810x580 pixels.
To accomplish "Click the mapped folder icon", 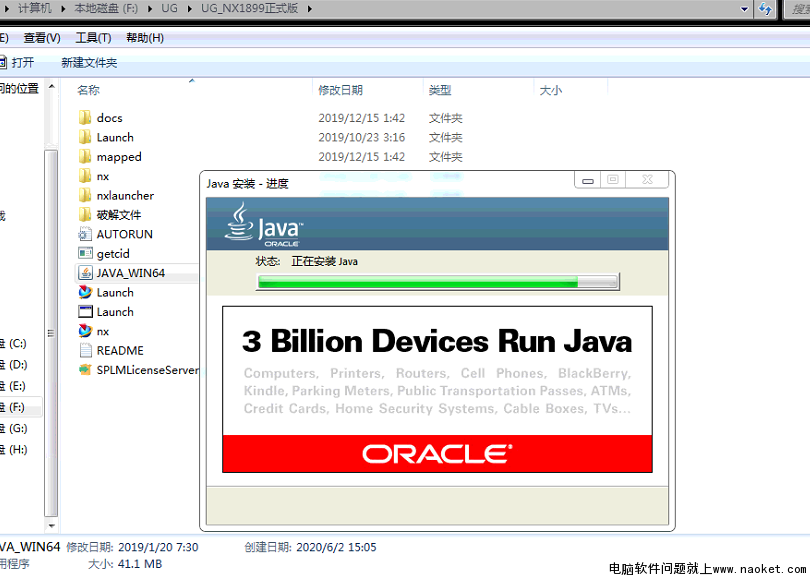I will point(85,156).
